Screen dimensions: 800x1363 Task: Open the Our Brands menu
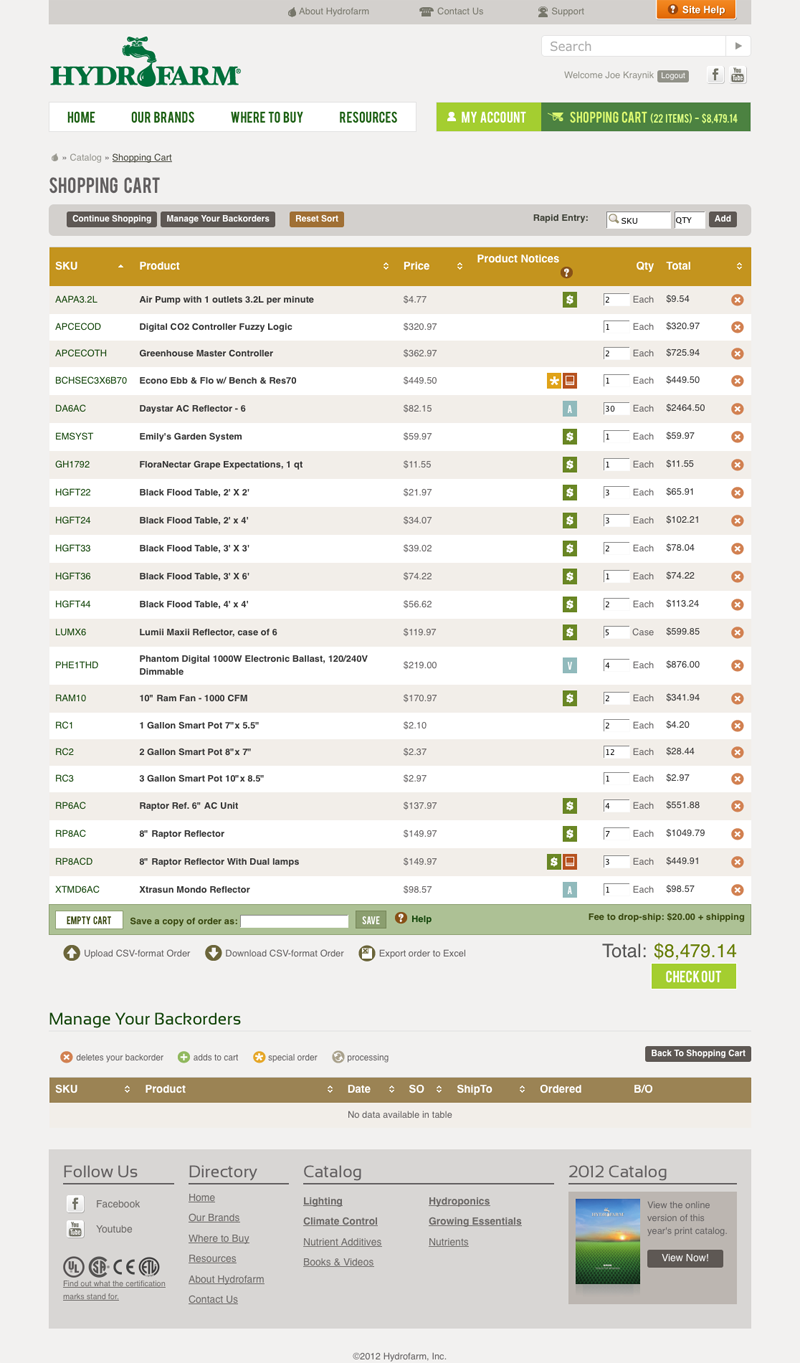pyautogui.click(x=163, y=117)
